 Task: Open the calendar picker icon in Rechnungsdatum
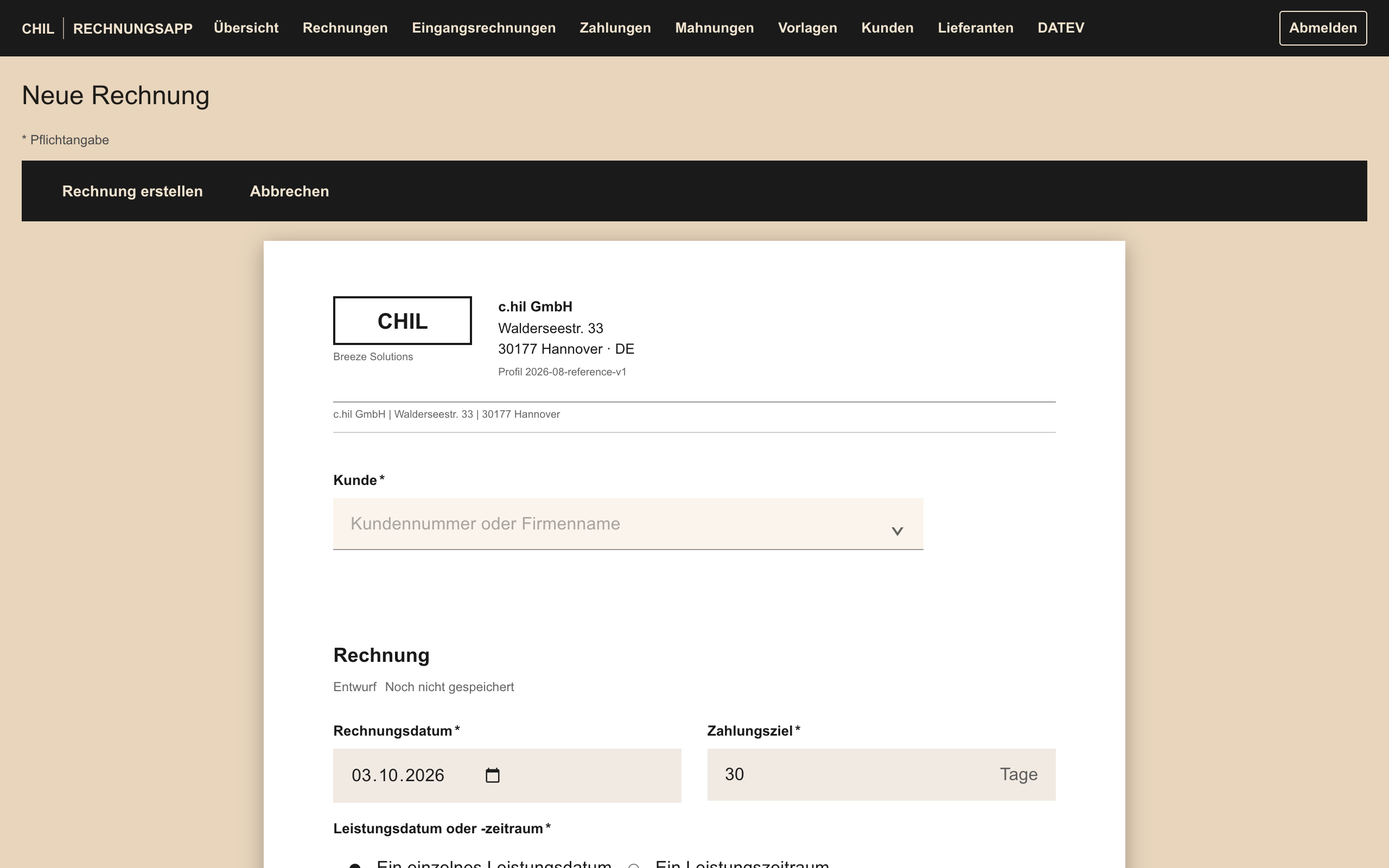pos(493,775)
